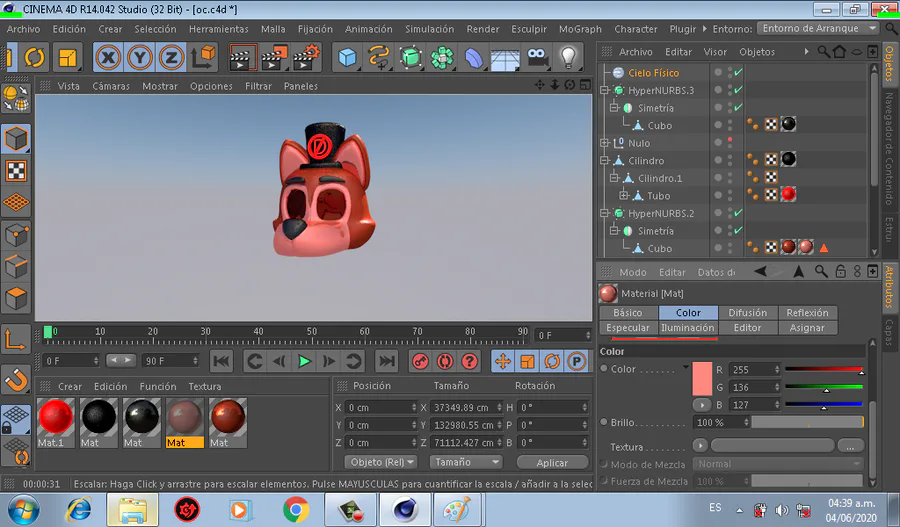Open the Simulación menu

pyautogui.click(x=429, y=29)
